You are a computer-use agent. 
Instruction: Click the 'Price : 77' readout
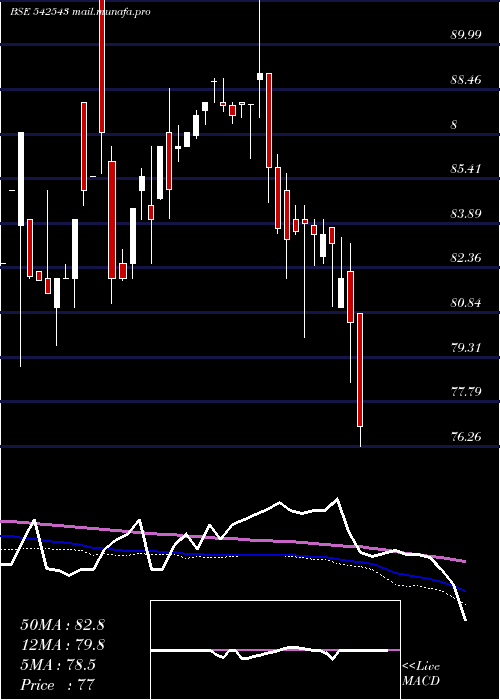58,685
